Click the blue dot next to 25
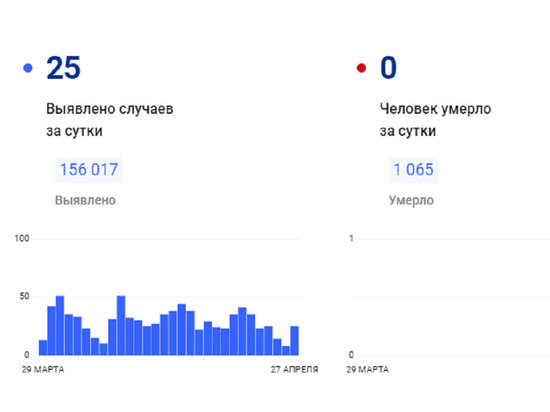 coord(28,68)
